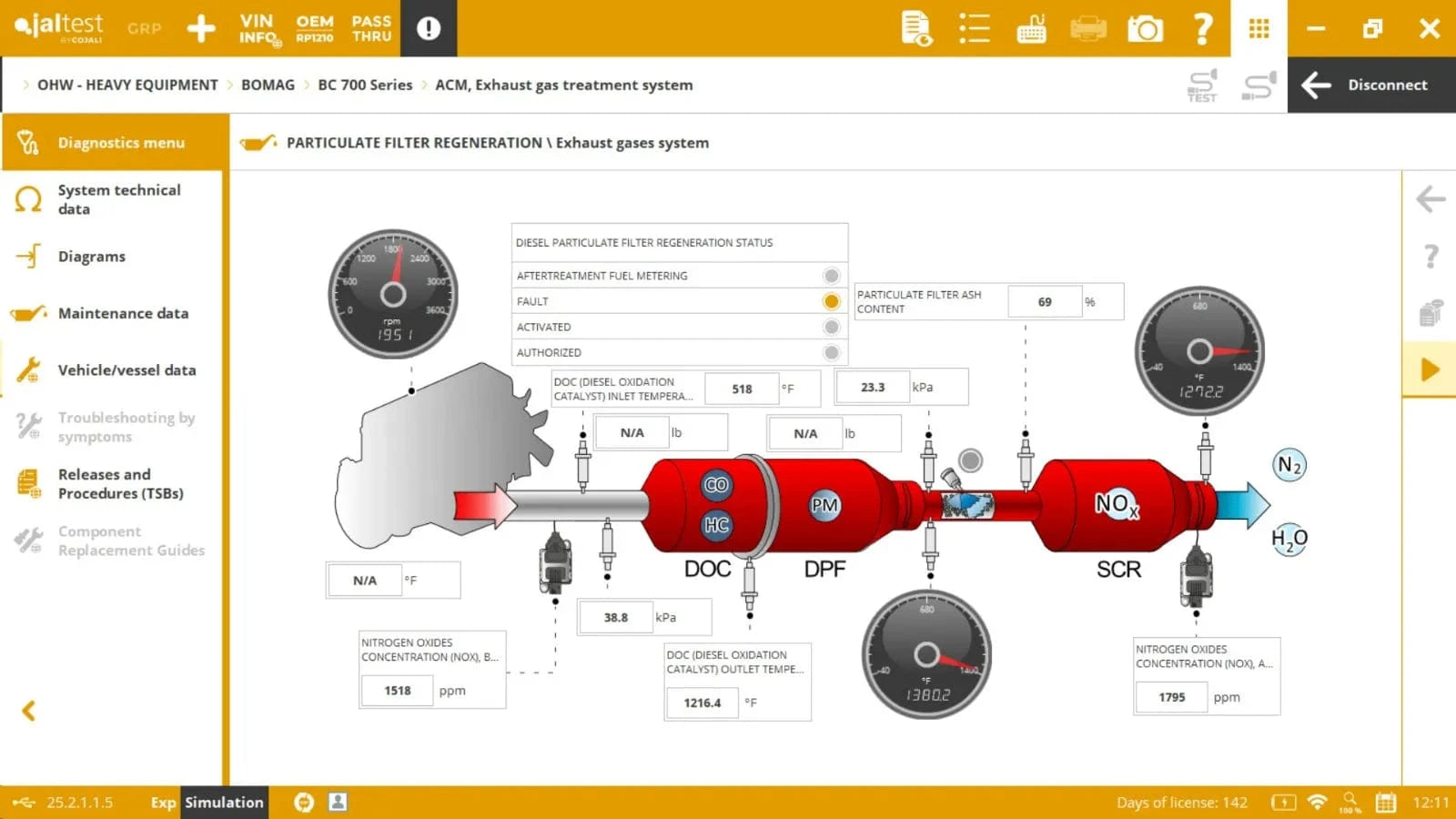This screenshot has height=819, width=1456.
Task: Click the help question mark in top toolbar
Action: 1202,29
